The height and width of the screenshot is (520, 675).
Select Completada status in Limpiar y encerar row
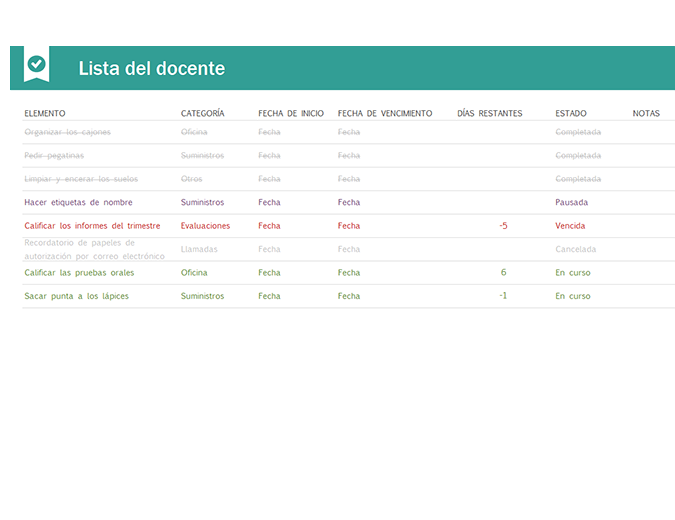[x=578, y=179]
